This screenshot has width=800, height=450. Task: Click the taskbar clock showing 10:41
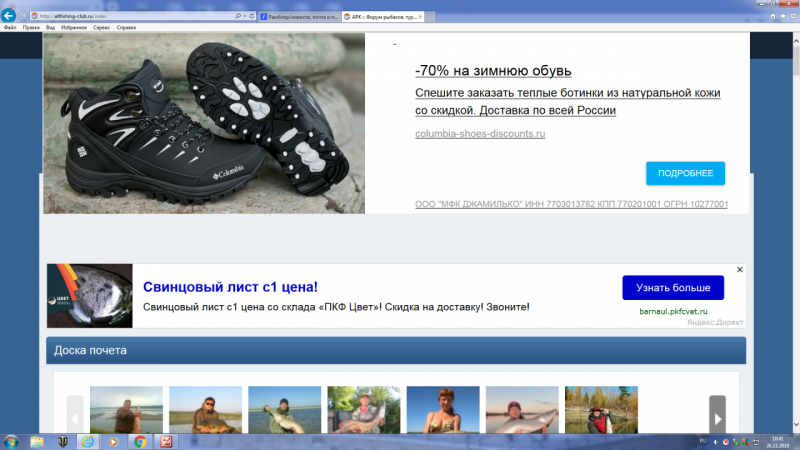point(778,442)
